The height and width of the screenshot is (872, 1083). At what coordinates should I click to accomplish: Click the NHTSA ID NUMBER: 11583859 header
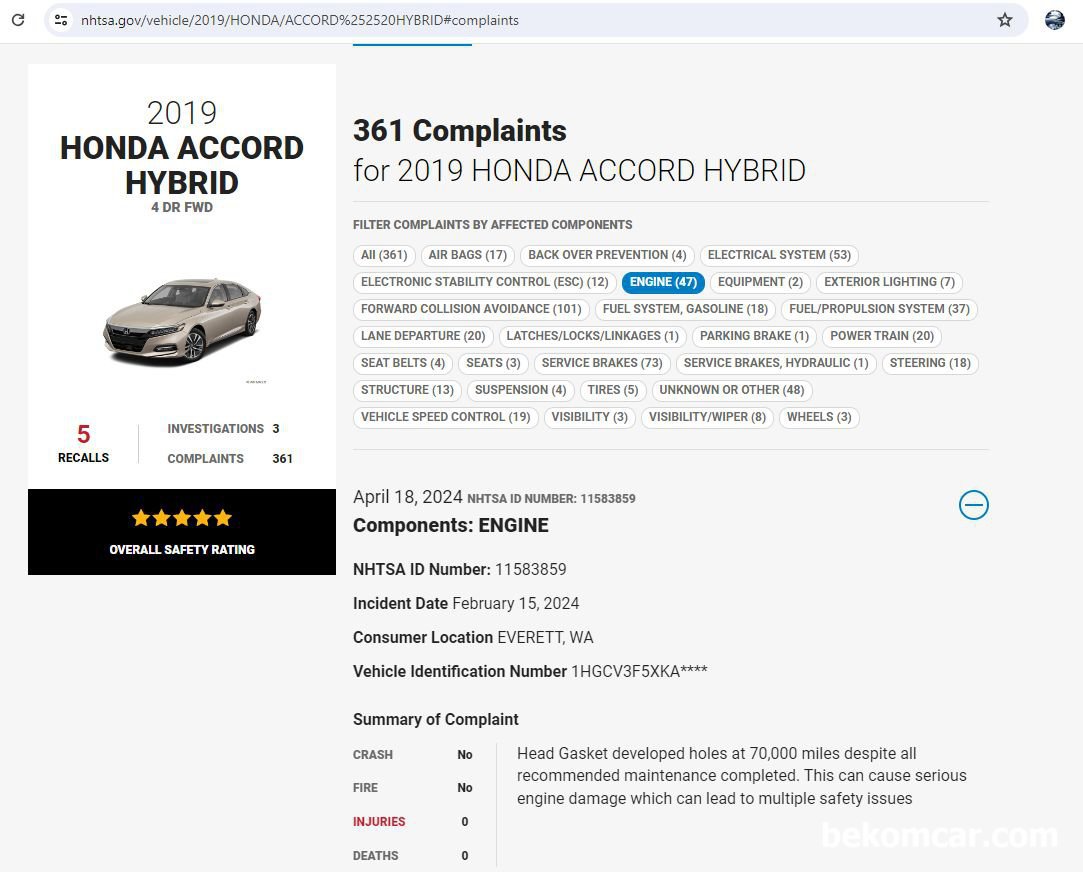551,498
